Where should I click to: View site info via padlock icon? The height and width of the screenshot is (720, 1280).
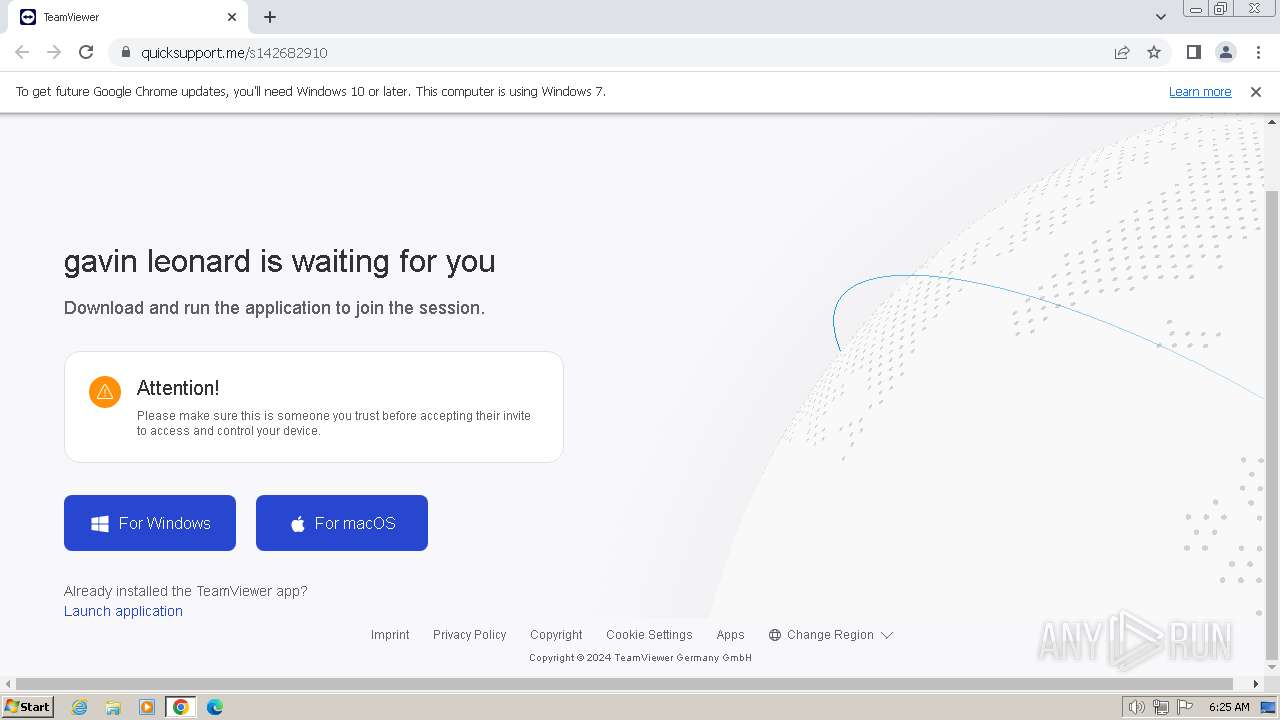tap(125, 52)
